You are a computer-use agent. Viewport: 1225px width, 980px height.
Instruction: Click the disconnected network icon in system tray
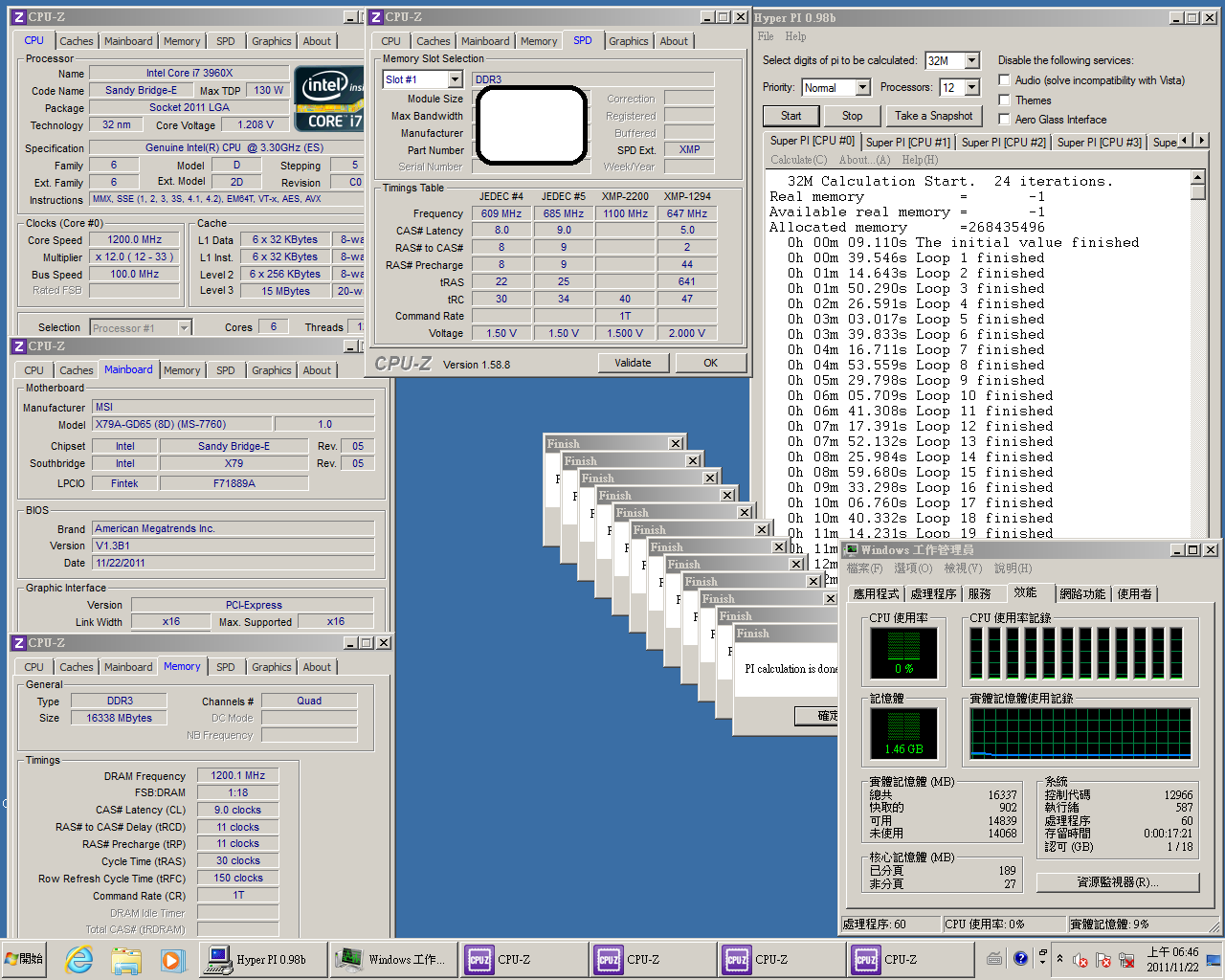1125,960
